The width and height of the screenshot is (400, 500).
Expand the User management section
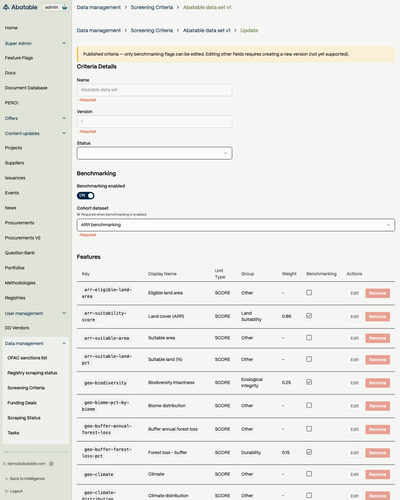point(35,313)
